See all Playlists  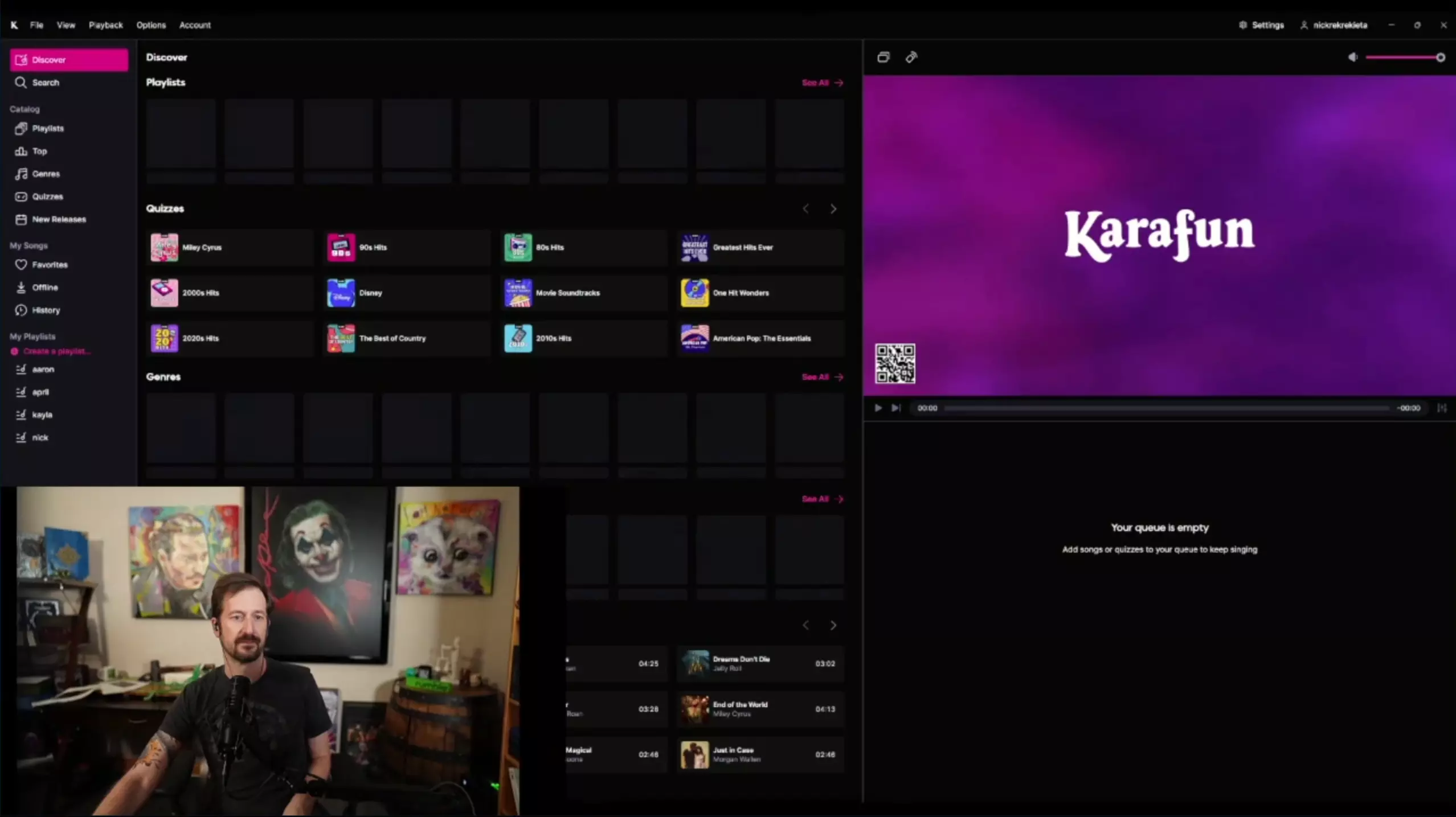[822, 83]
